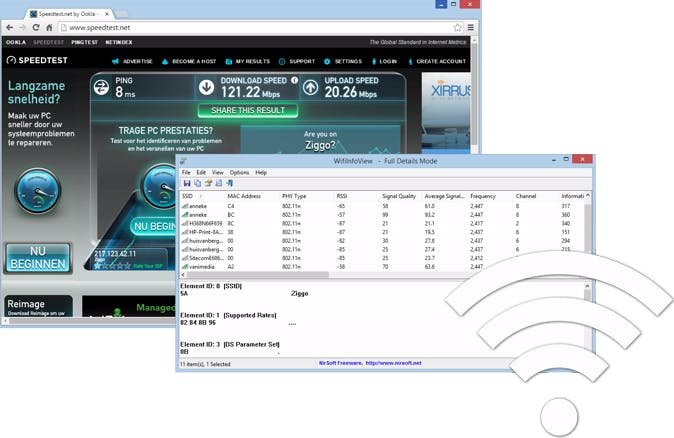Click the upload arrow circle icon
This screenshot has height=438, width=674.
tap(310, 88)
